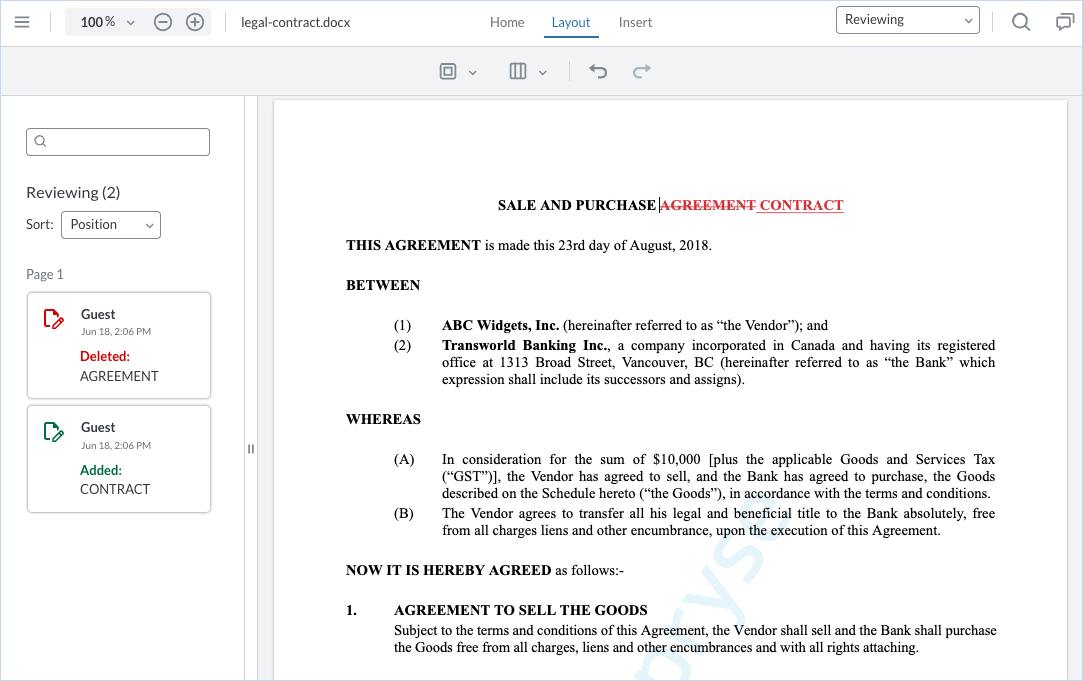Select the Added CONTRACT review card

point(119,459)
